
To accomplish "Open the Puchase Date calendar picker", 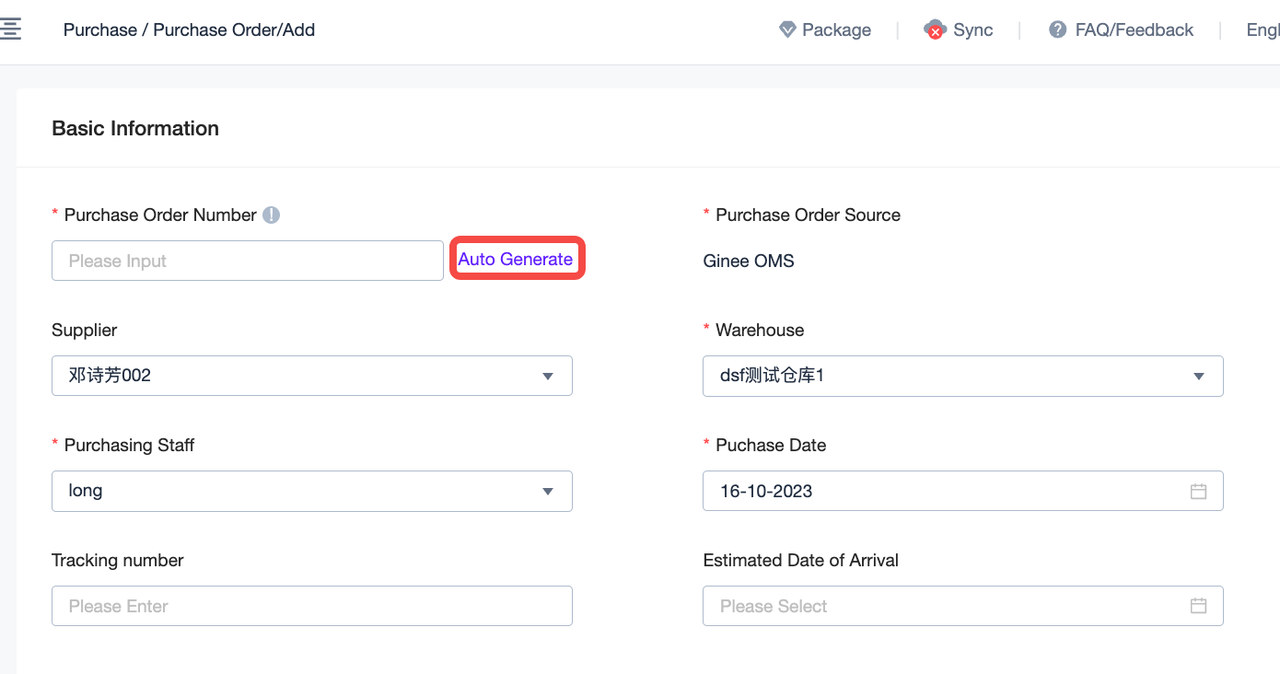I will tap(1198, 490).
